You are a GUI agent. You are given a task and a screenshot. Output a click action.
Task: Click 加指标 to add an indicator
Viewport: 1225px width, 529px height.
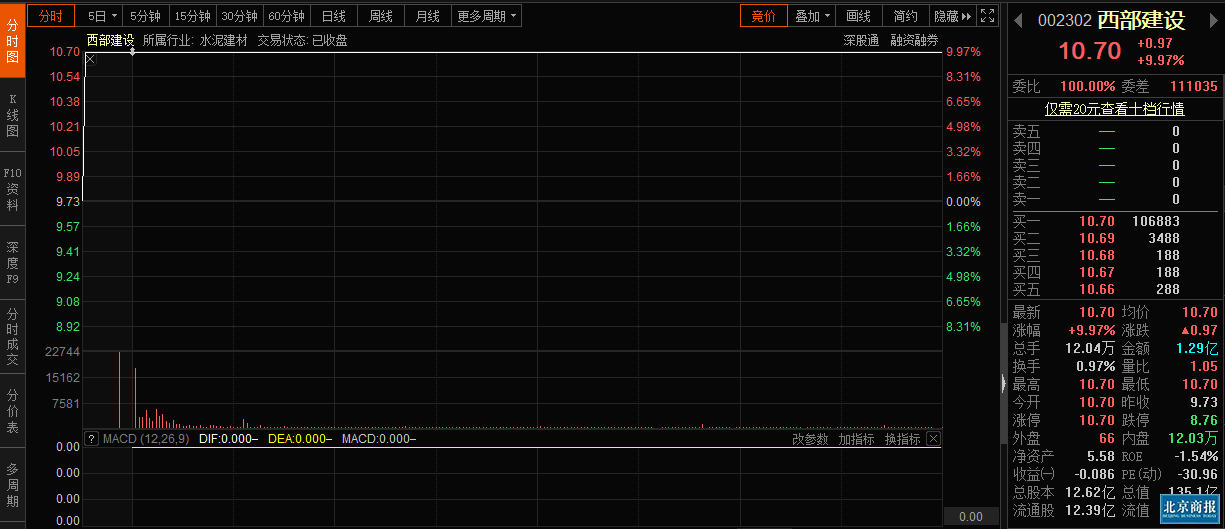[856, 439]
